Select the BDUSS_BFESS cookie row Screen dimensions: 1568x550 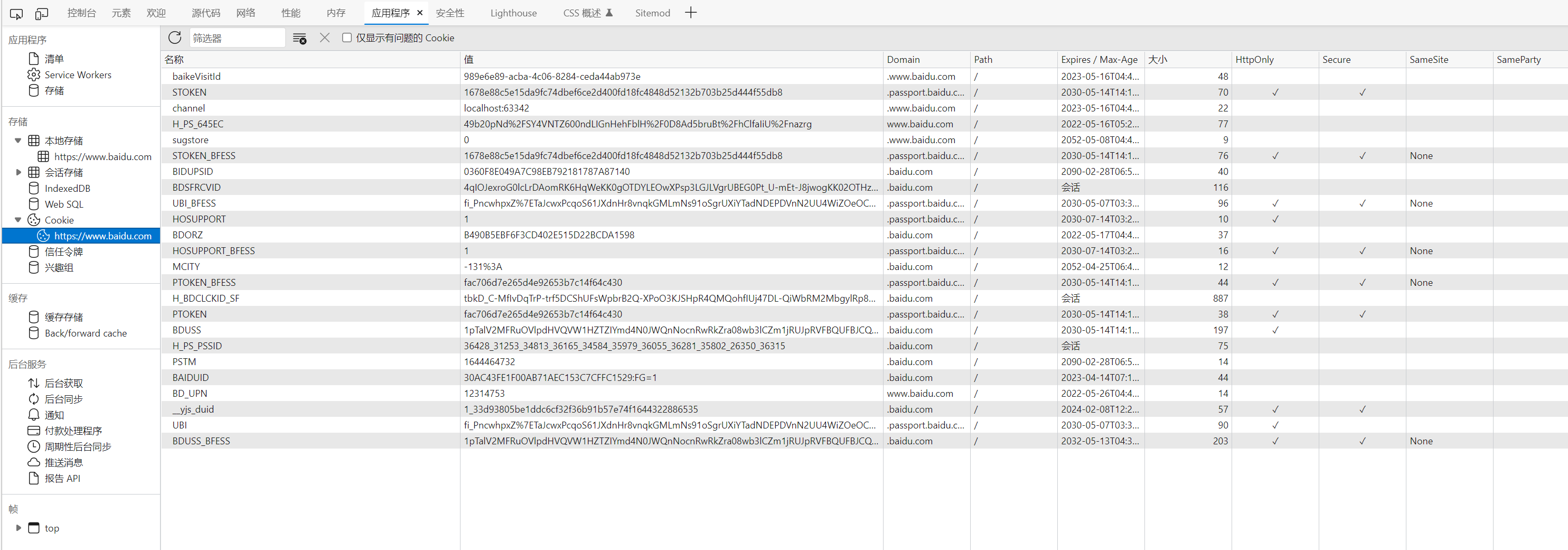(865, 440)
